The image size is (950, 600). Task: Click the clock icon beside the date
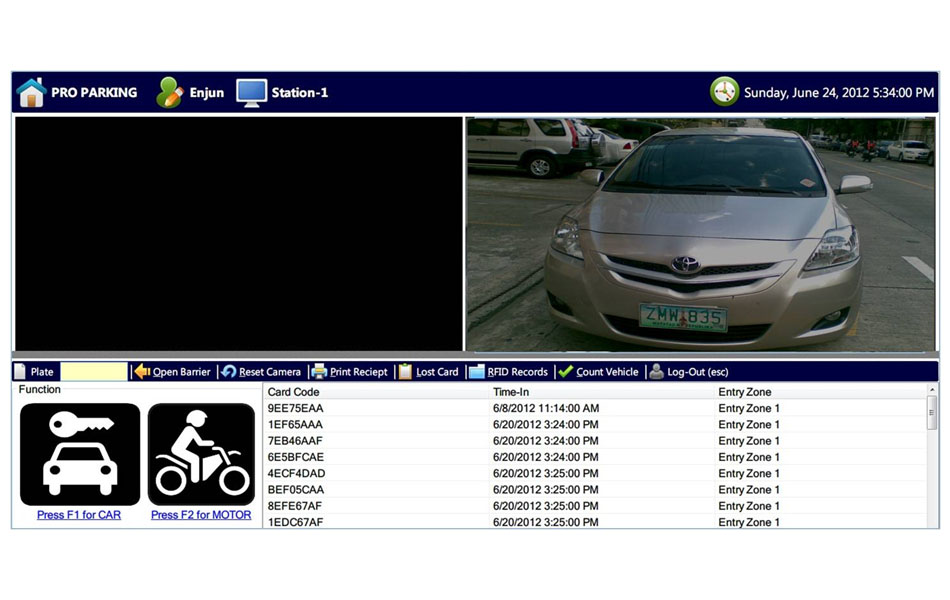pos(724,92)
